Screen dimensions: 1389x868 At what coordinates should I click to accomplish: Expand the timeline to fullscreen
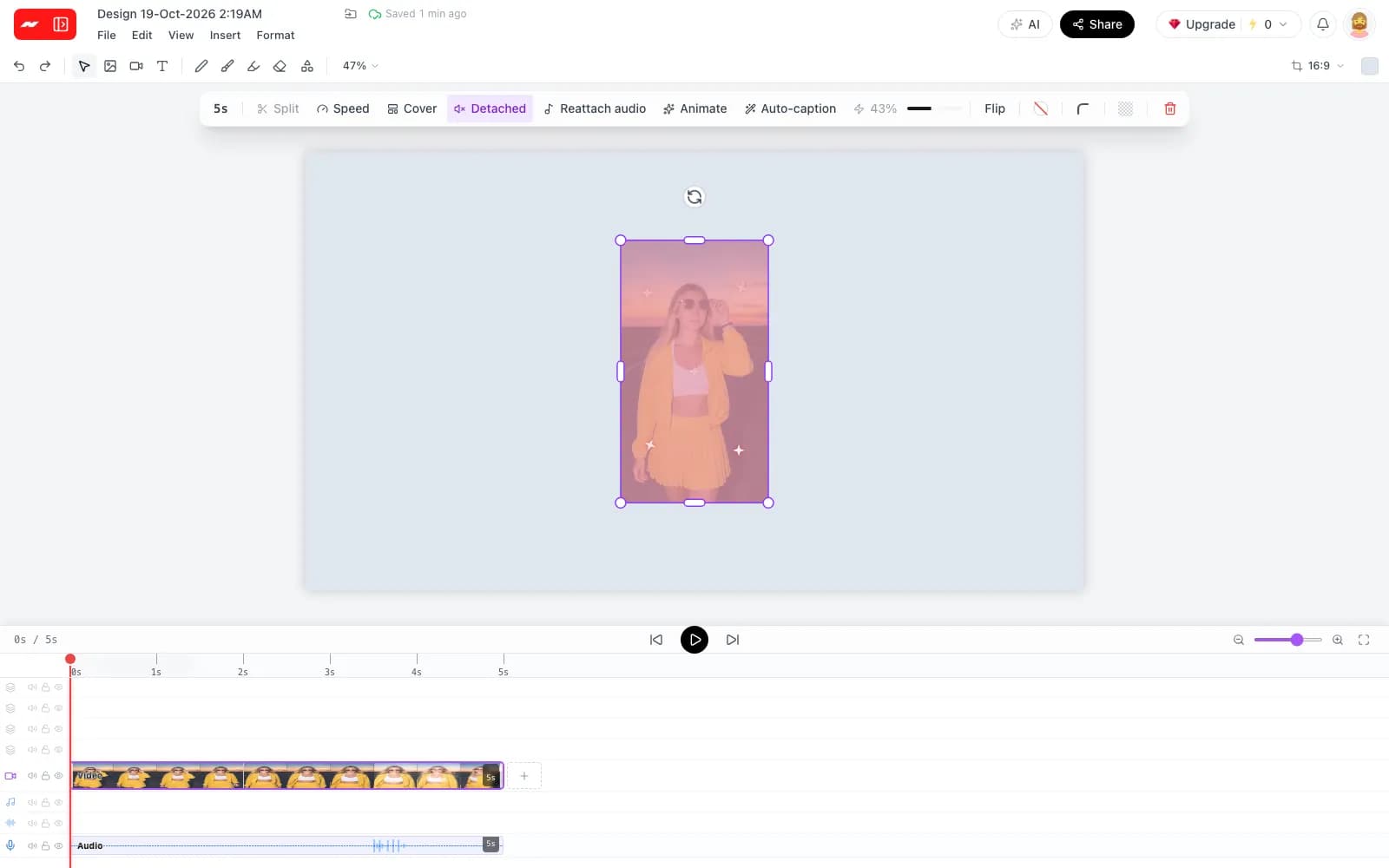[x=1364, y=640]
